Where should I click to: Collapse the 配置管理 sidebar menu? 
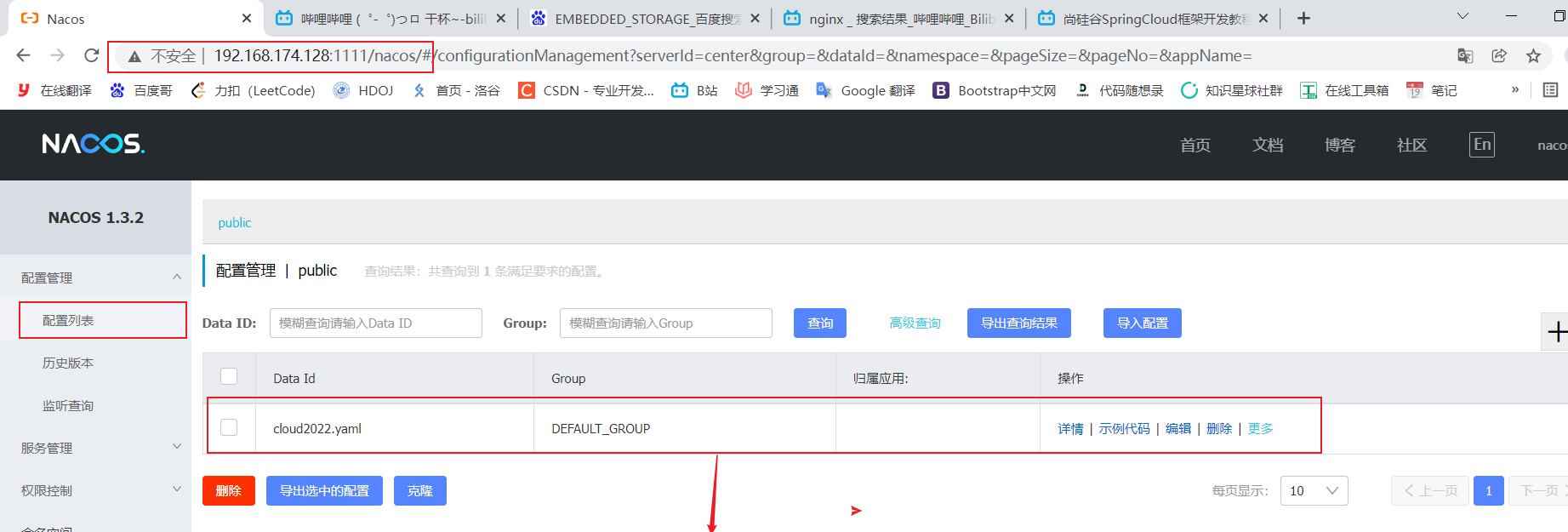point(95,277)
